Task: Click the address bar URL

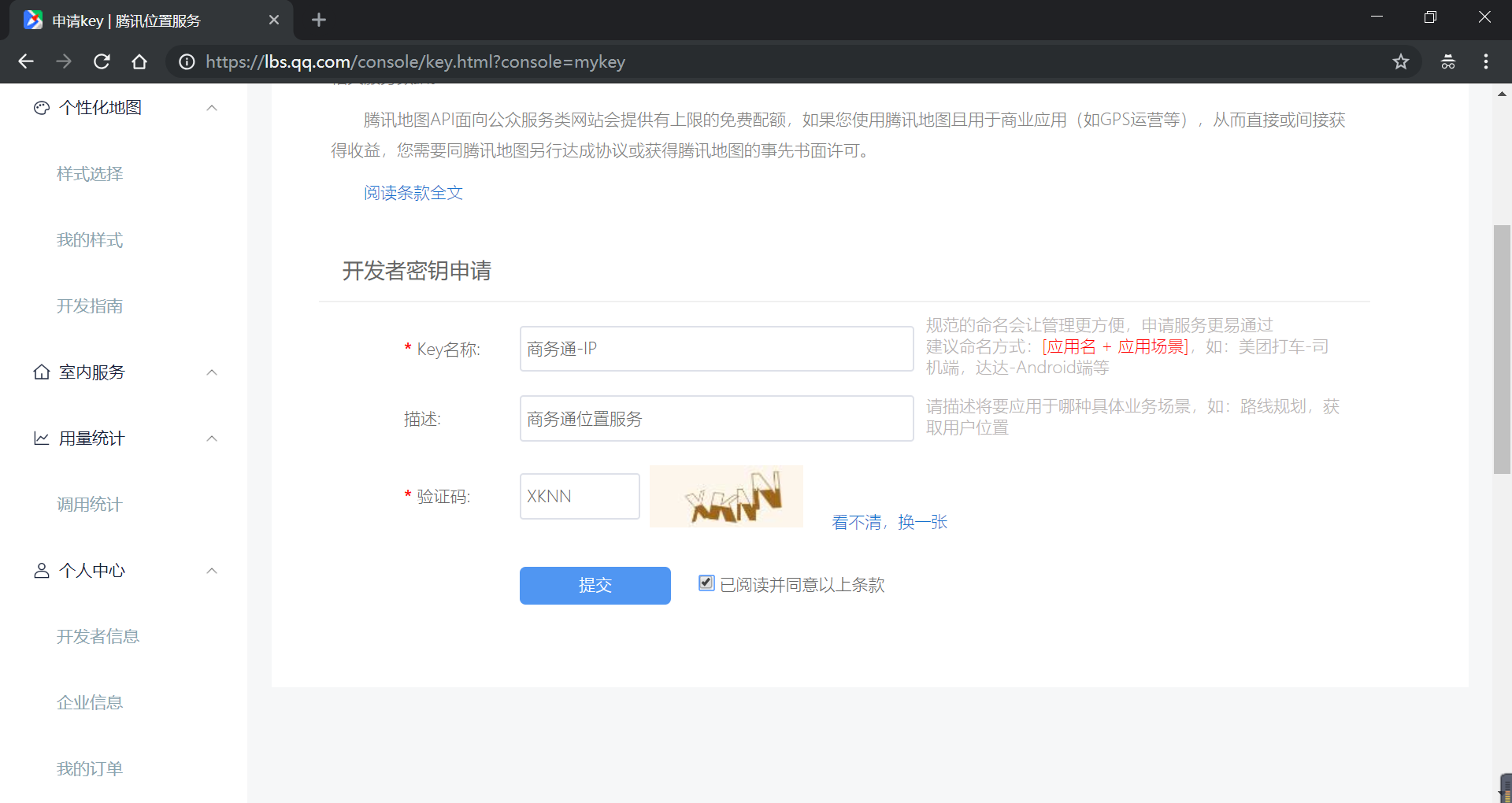Action: (x=416, y=61)
